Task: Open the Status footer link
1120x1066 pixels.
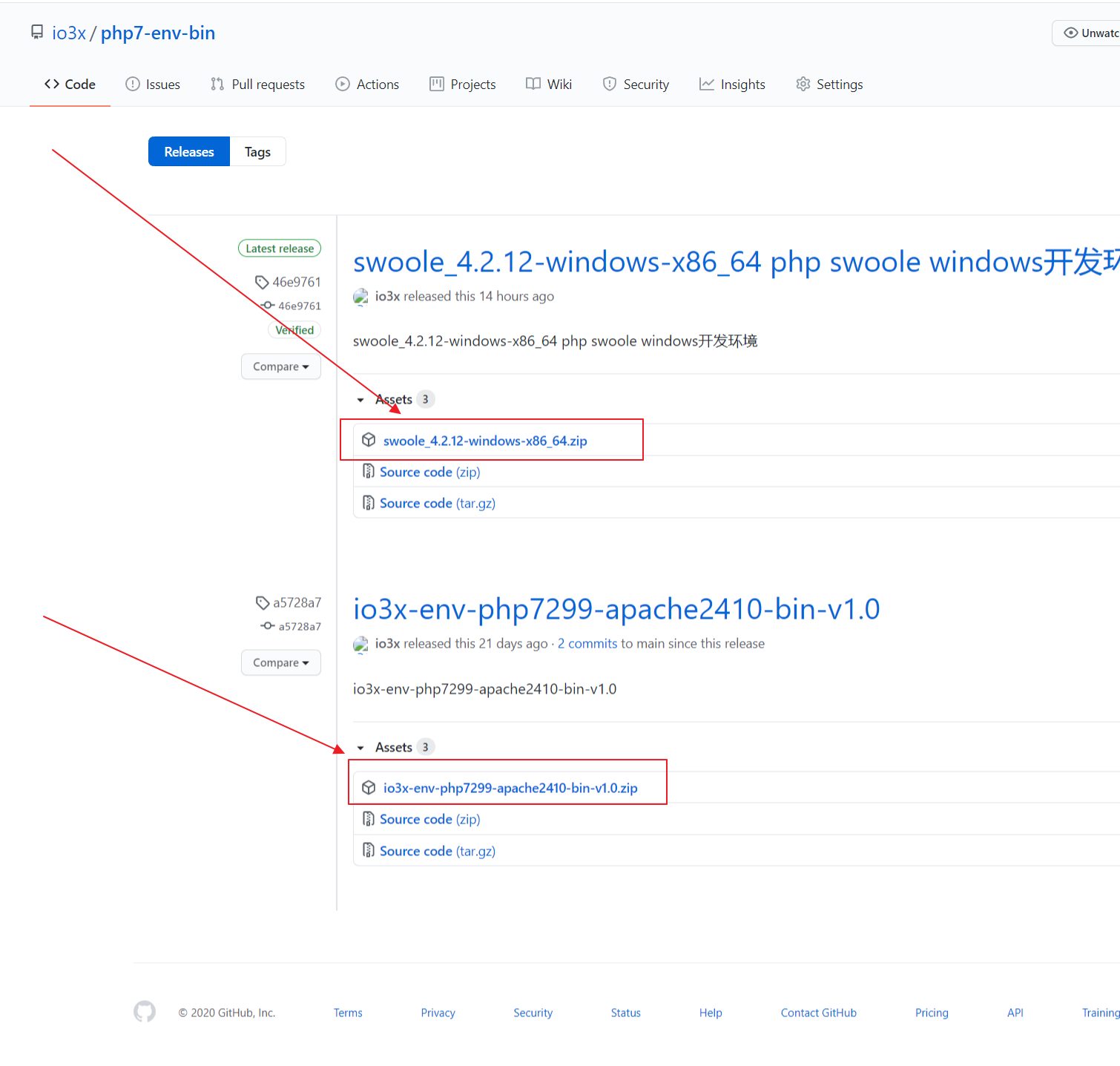Action: tap(626, 1013)
